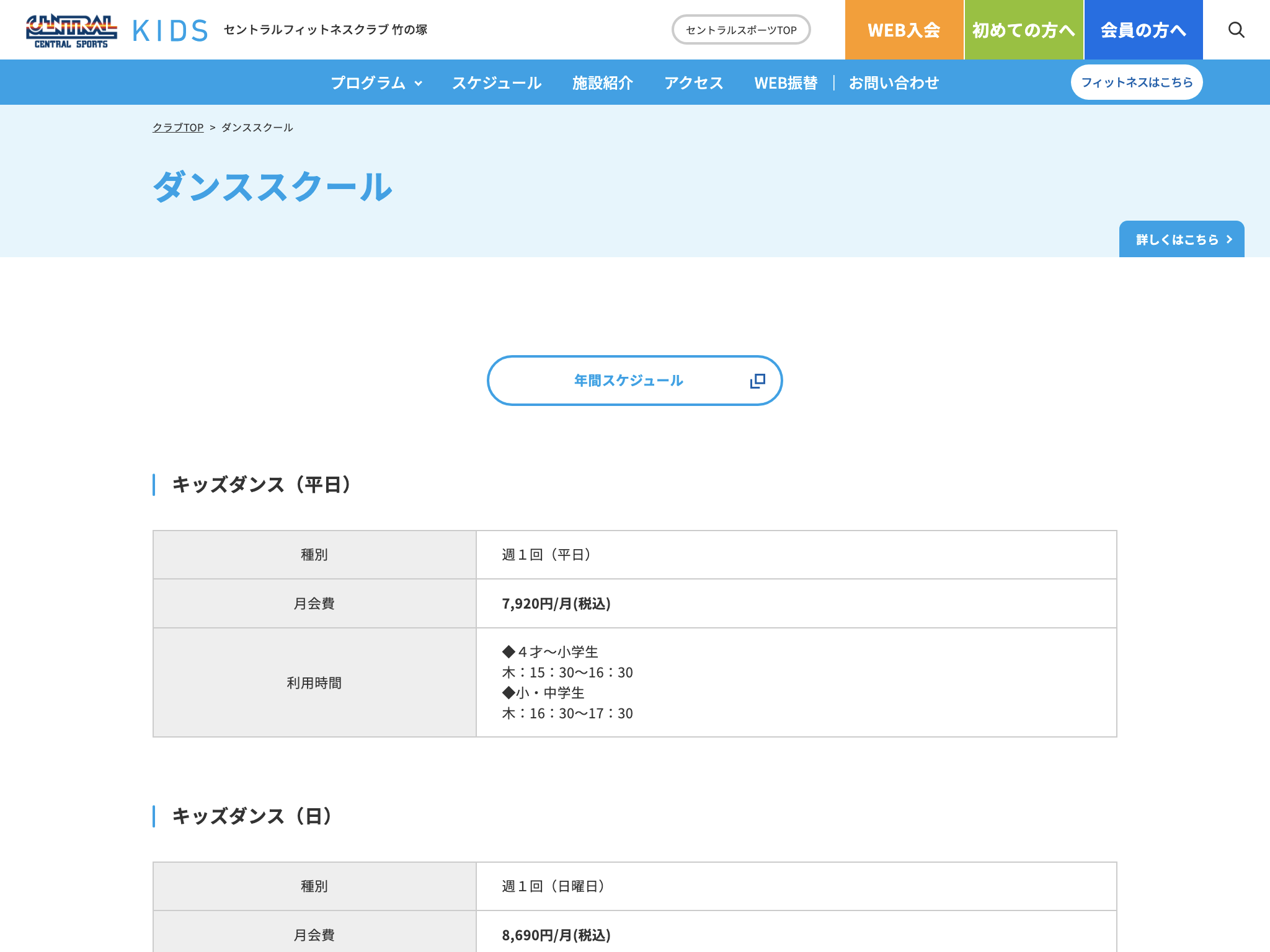Image resolution: width=1270 pixels, height=952 pixels.
Task: Open the セントラルスポーツTOP pill button
Action: [x=741, y=30]
